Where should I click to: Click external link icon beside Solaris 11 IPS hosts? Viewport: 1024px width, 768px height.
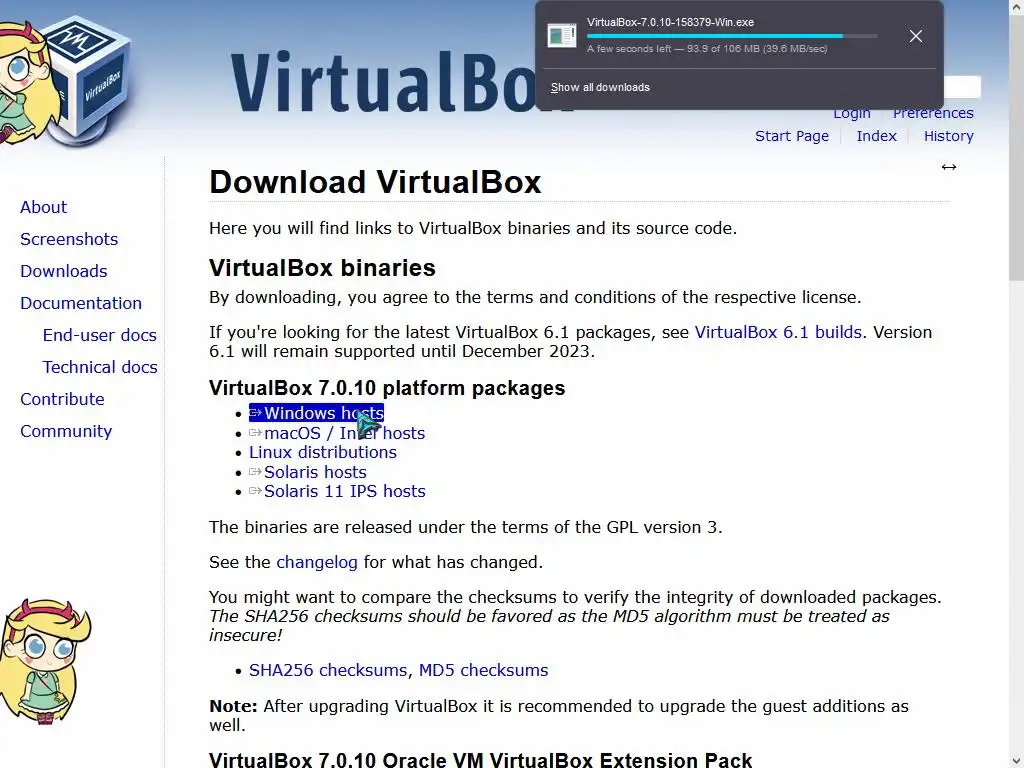coord(255,491)
